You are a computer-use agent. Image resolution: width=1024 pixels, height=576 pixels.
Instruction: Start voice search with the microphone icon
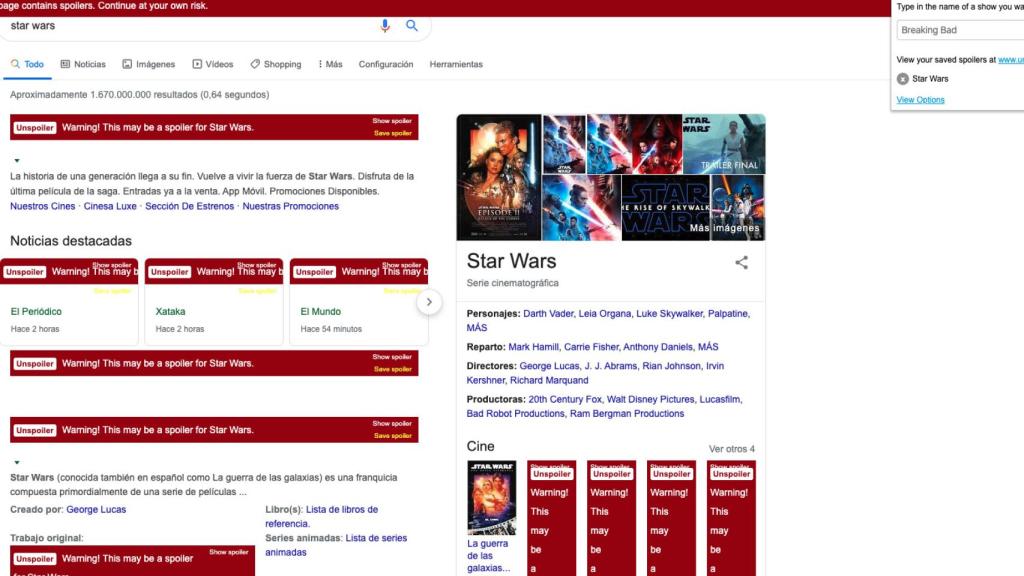[385, 25]
